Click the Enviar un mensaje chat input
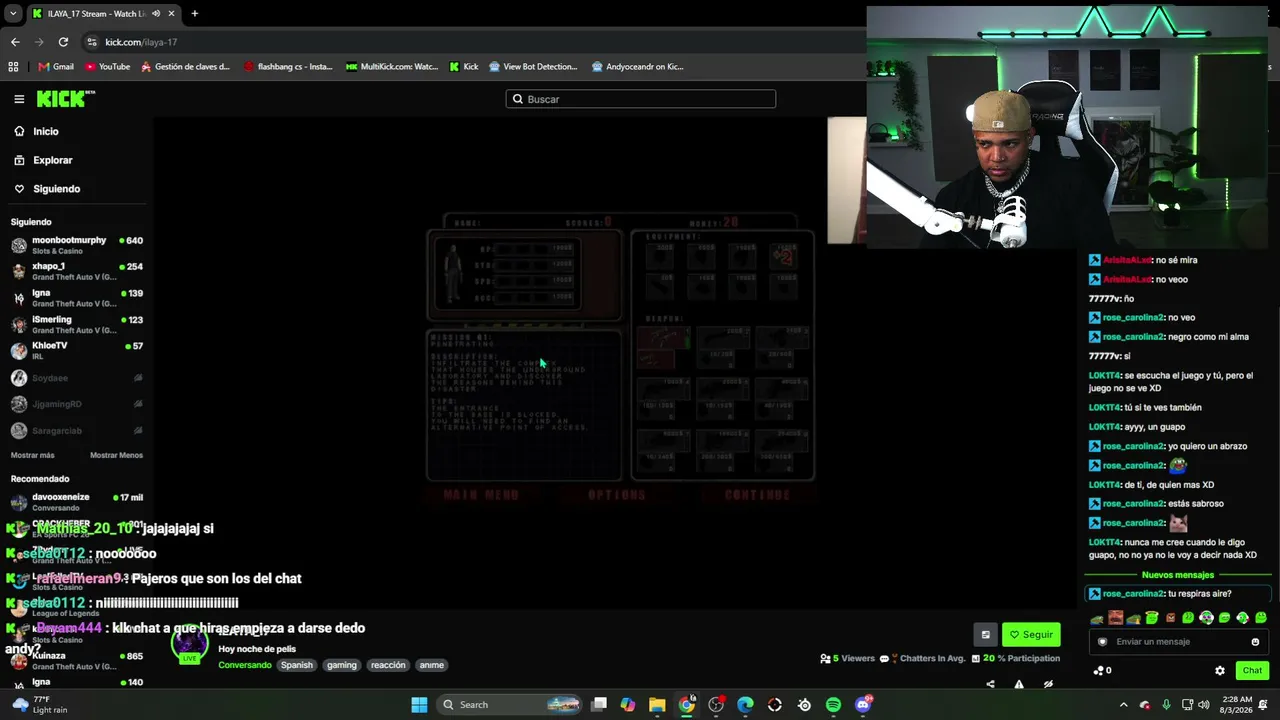 click(1177, 642)
